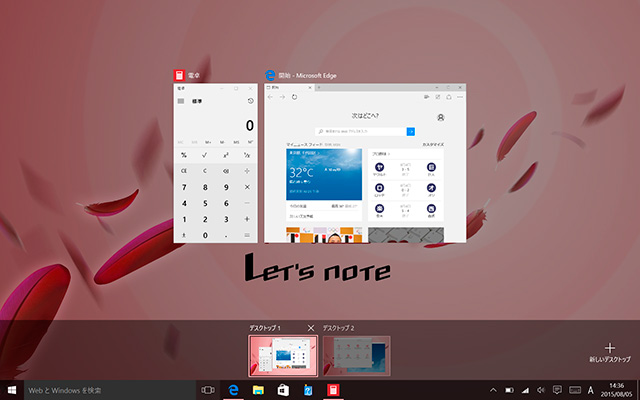This screenshot has width=640, height=400.
Task: Click the Share icon in Edge toolbar
Action: point(449,97)
